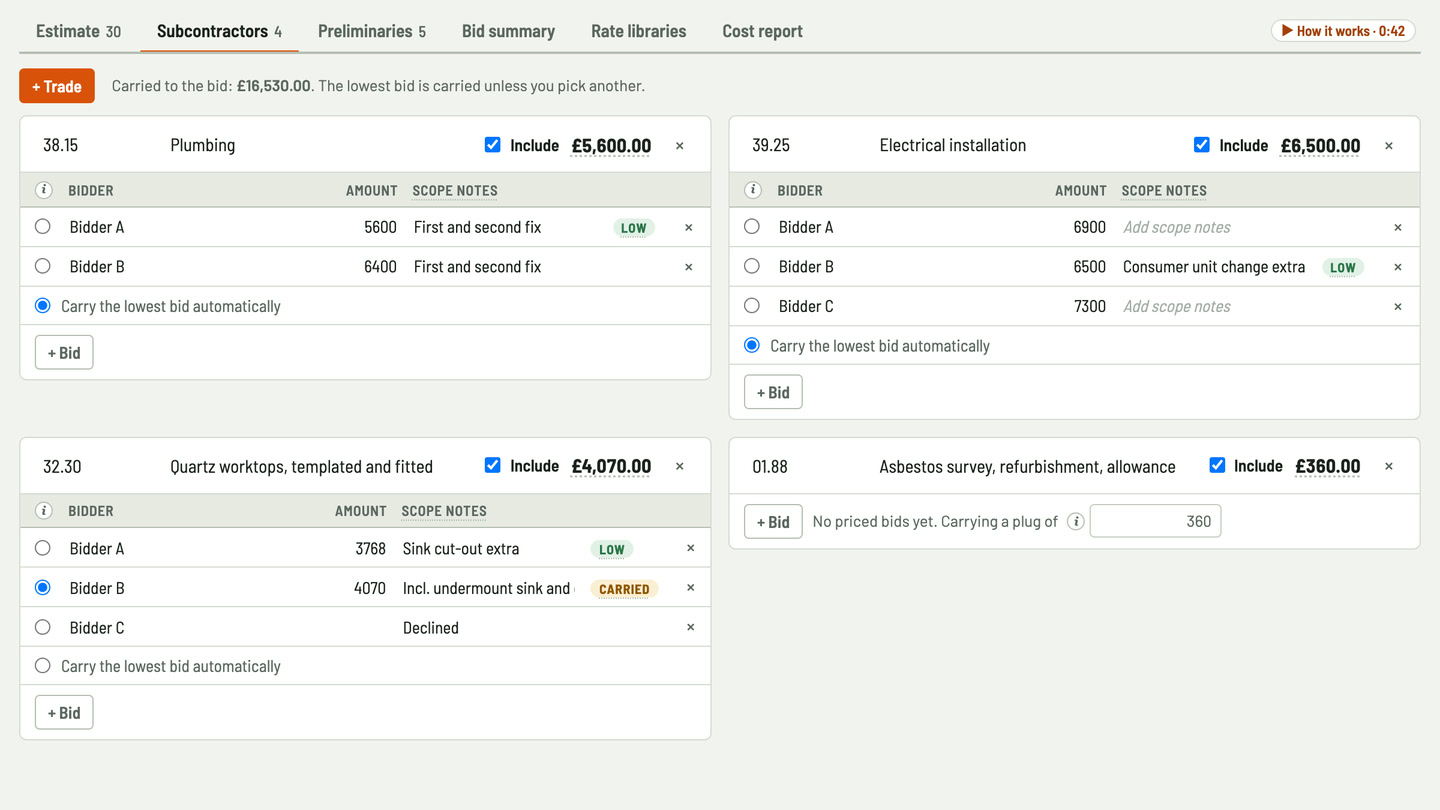The width and height of the screenshot is (1440, 810).
Task: Delete Electrical Bidder A row
Action: 1398,227
